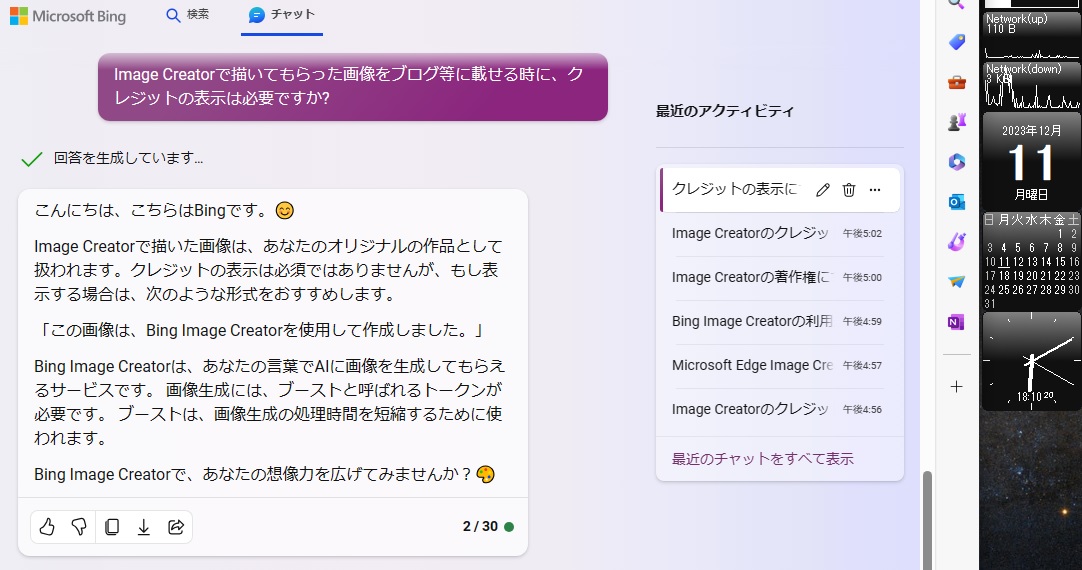Open the Edge sidebar Tools briefcase icon
Viewport: 1082px width, 570px height.
click(x=956, y=83)
